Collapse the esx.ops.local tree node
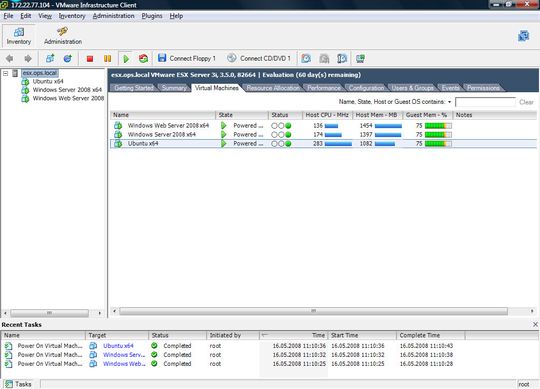This screenshot has width=540, height=389. tap(6, 73)
